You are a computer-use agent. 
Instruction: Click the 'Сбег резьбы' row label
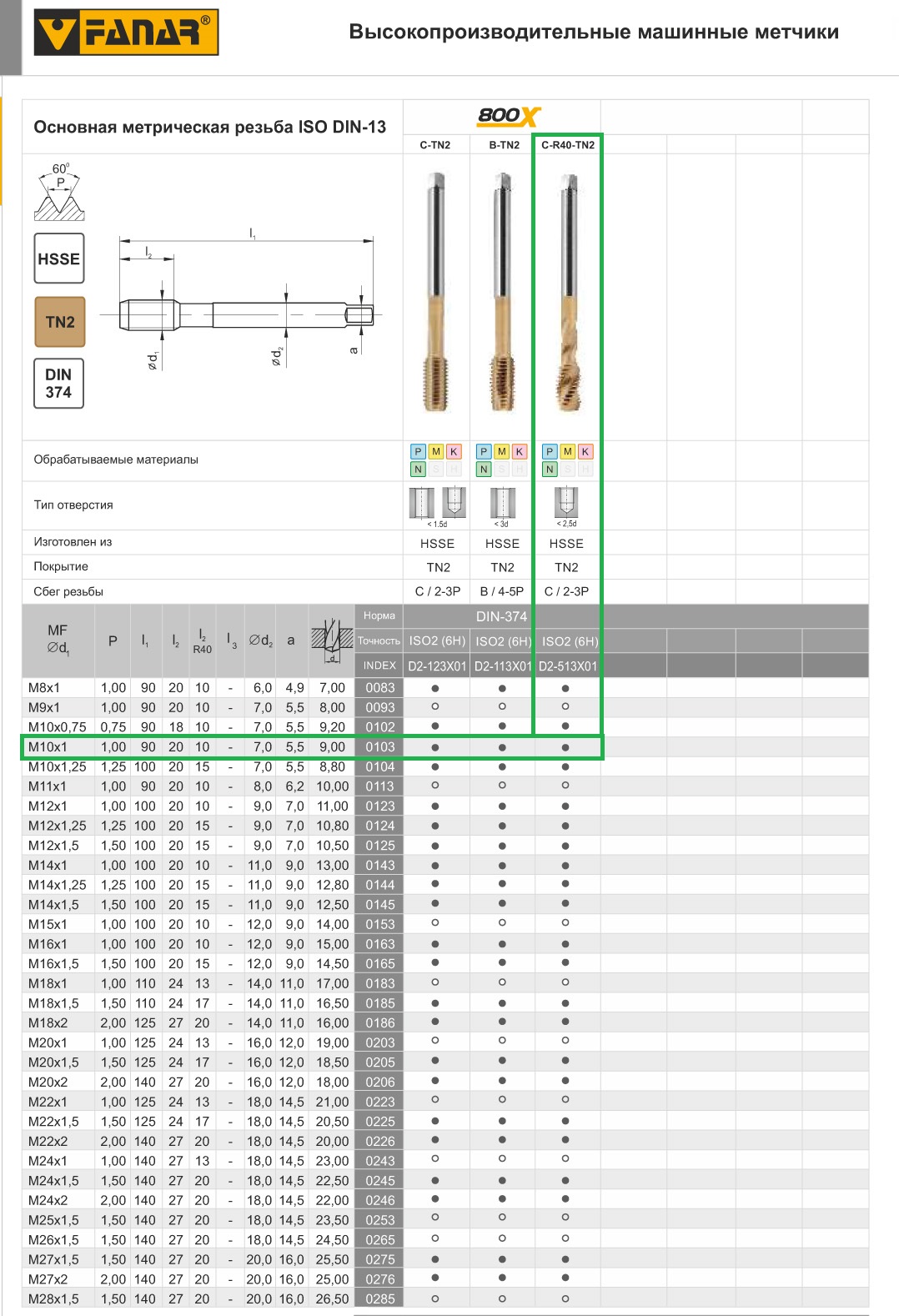(68, 591)
